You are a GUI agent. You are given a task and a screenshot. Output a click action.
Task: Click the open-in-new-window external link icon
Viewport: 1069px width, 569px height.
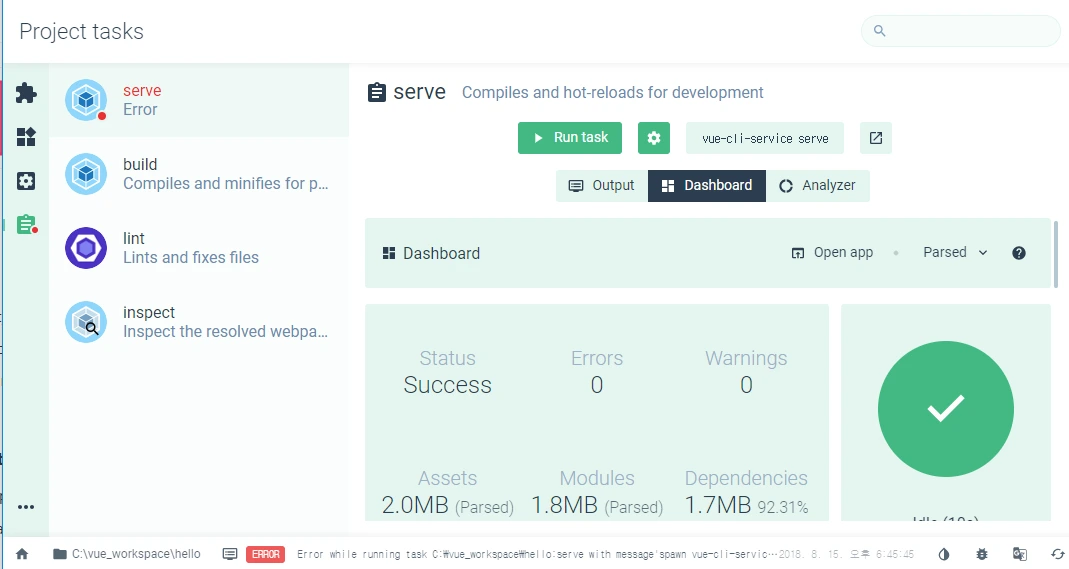click(x=876, y=138)
